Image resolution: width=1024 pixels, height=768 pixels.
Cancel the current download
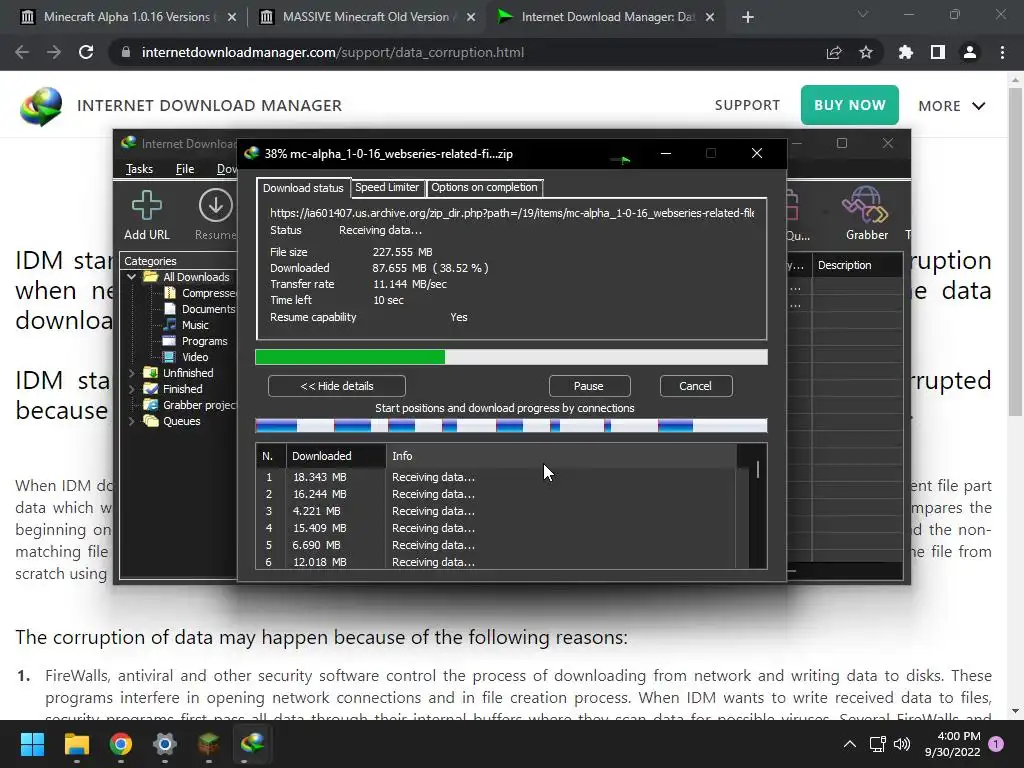[x=696, y=386]
